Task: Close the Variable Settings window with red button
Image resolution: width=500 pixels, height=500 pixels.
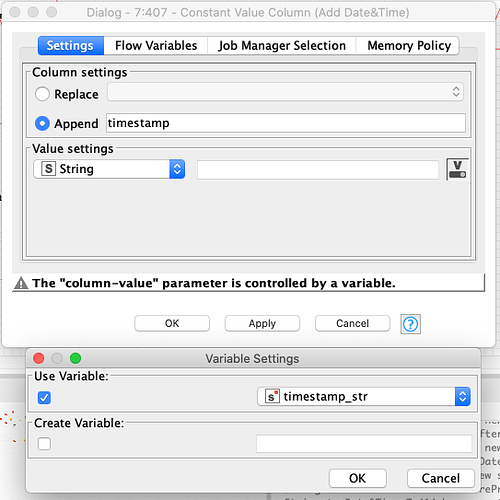Action: tap(39, 358)
